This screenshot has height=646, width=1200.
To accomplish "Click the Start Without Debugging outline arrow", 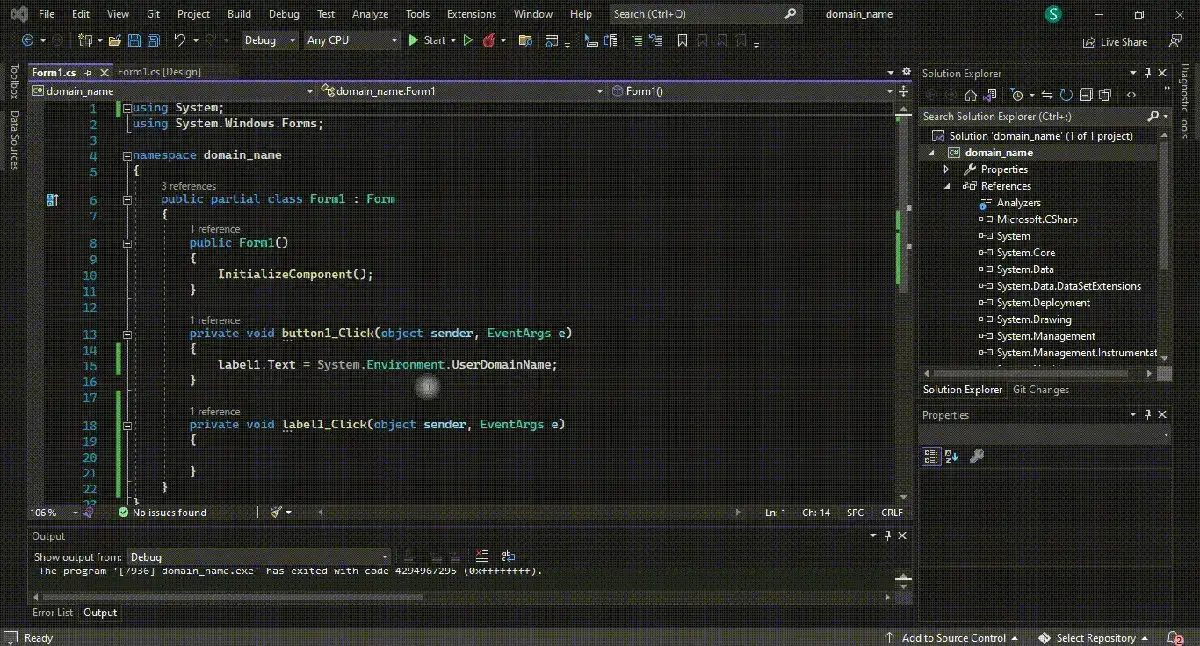I will tap(467, 41).
